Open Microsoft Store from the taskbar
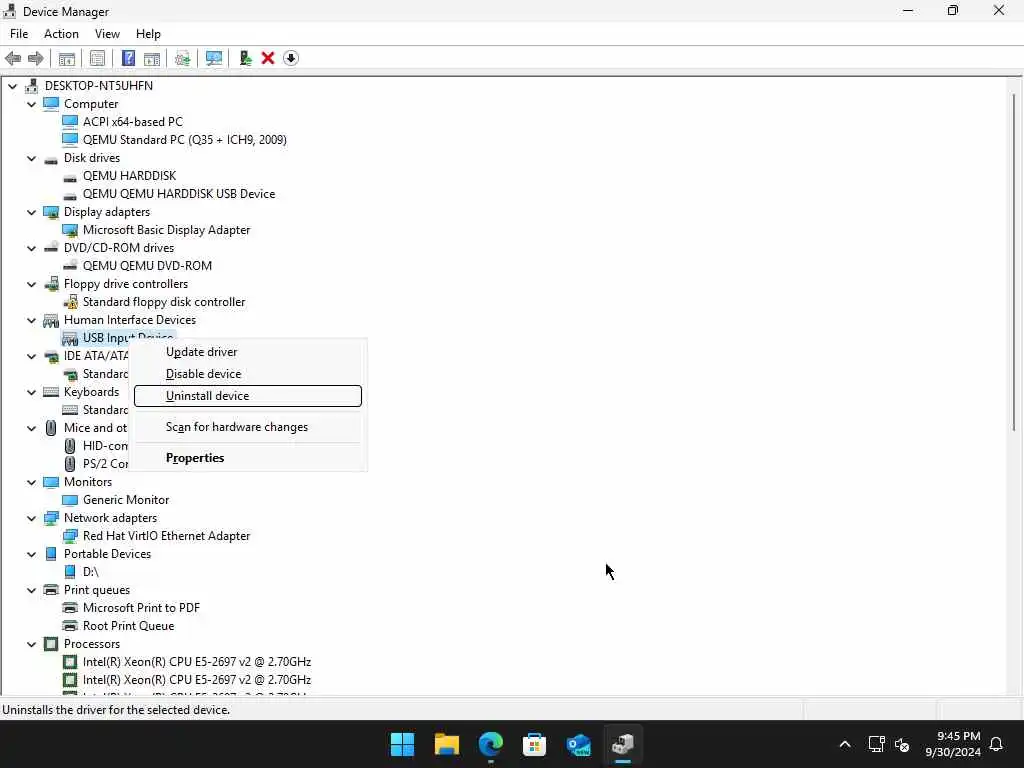The width and height of the screenshot is (1024, 768). [x=534, y=744]
